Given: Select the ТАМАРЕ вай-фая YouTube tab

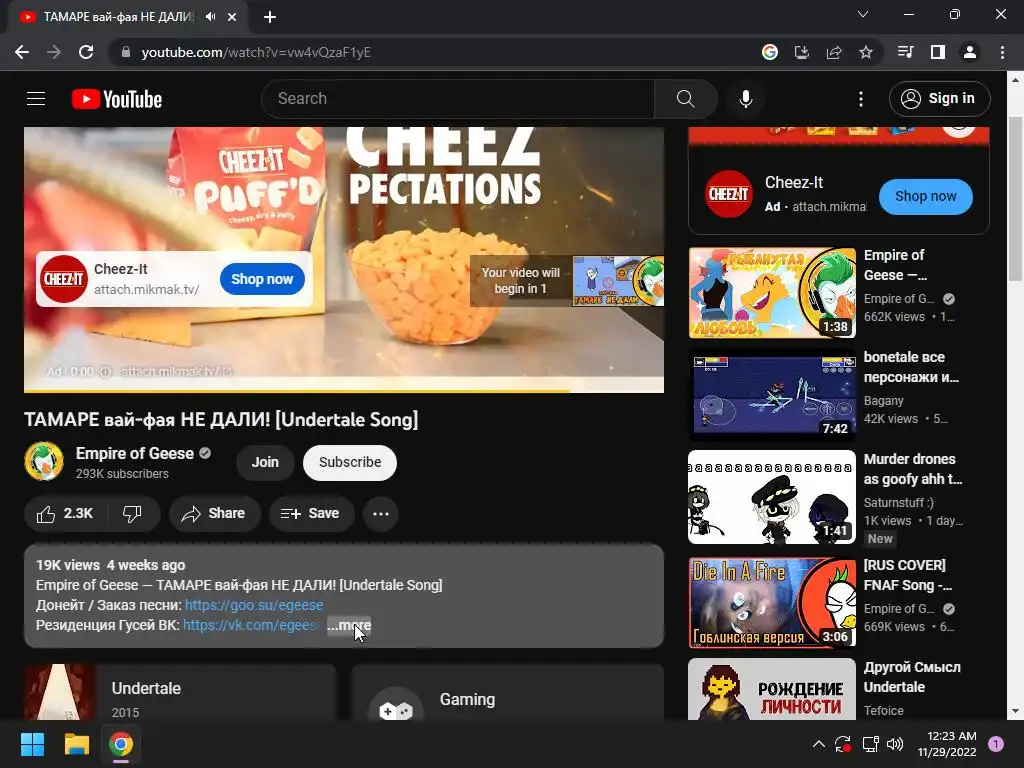Looking at the screenshot, I should pyautogui.click(x=118, y=17).
